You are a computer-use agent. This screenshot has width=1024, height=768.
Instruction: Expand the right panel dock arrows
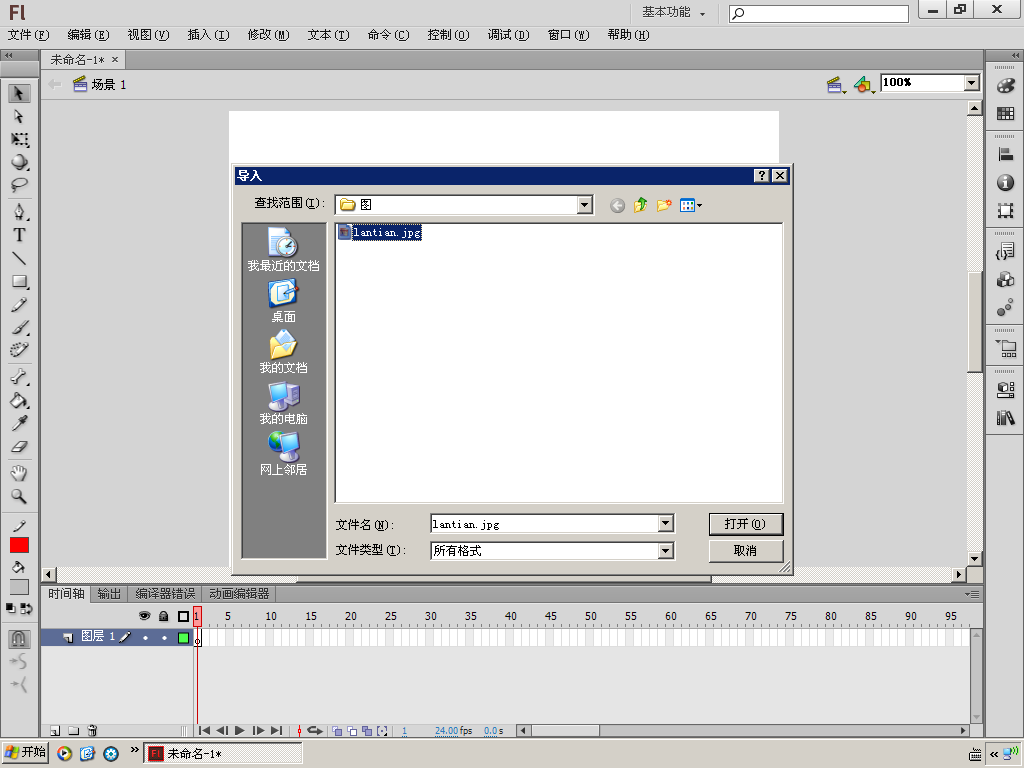[1015, 56]
